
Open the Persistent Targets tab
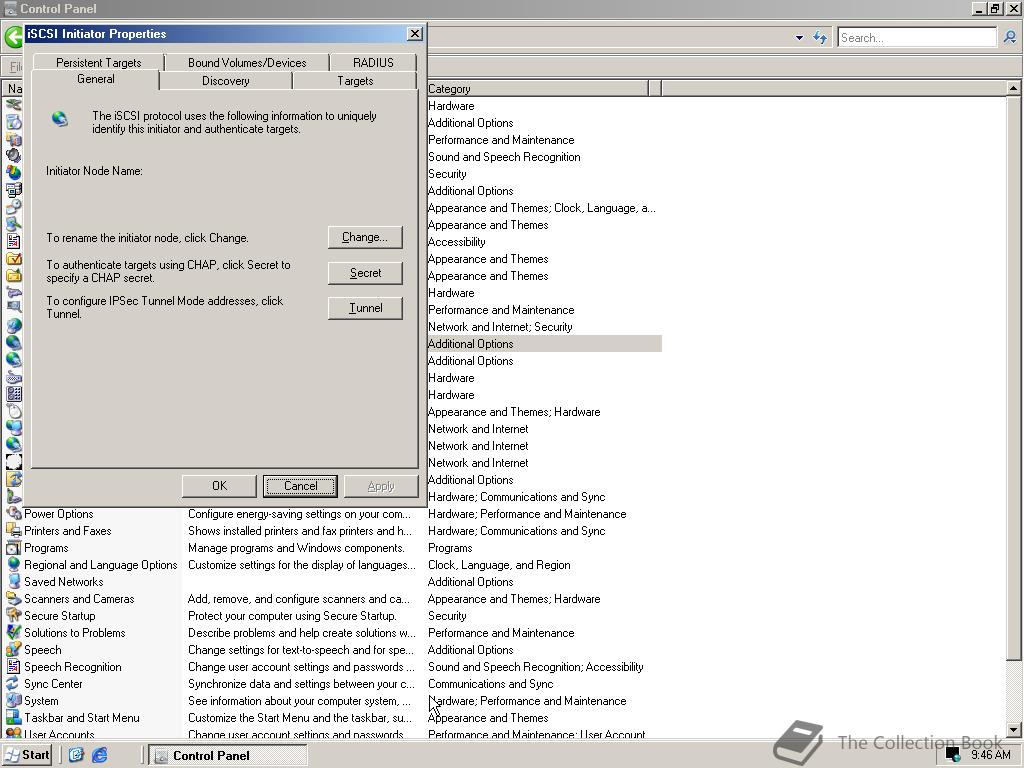99,63
